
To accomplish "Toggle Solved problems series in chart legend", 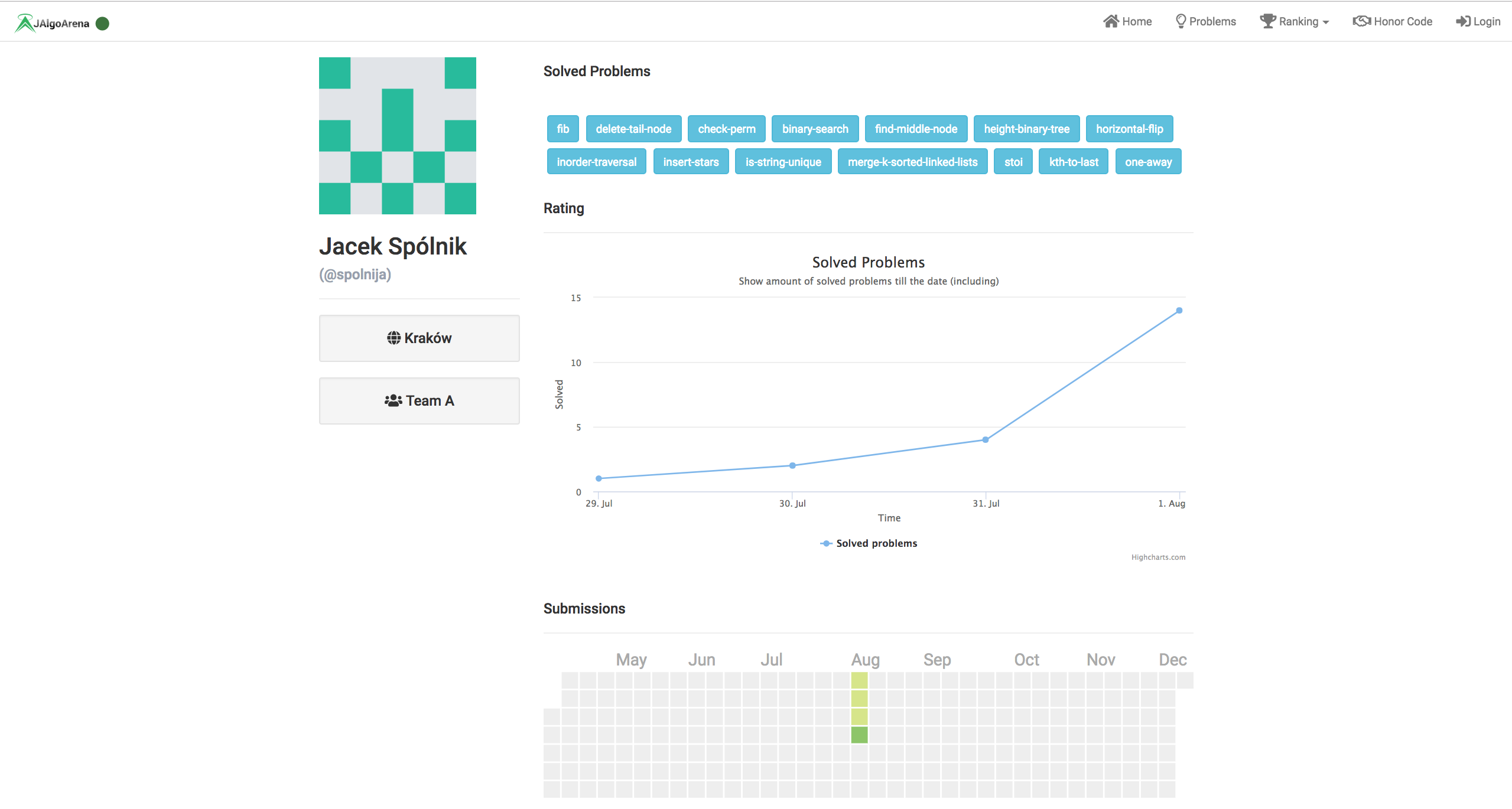I will point(876,543).
